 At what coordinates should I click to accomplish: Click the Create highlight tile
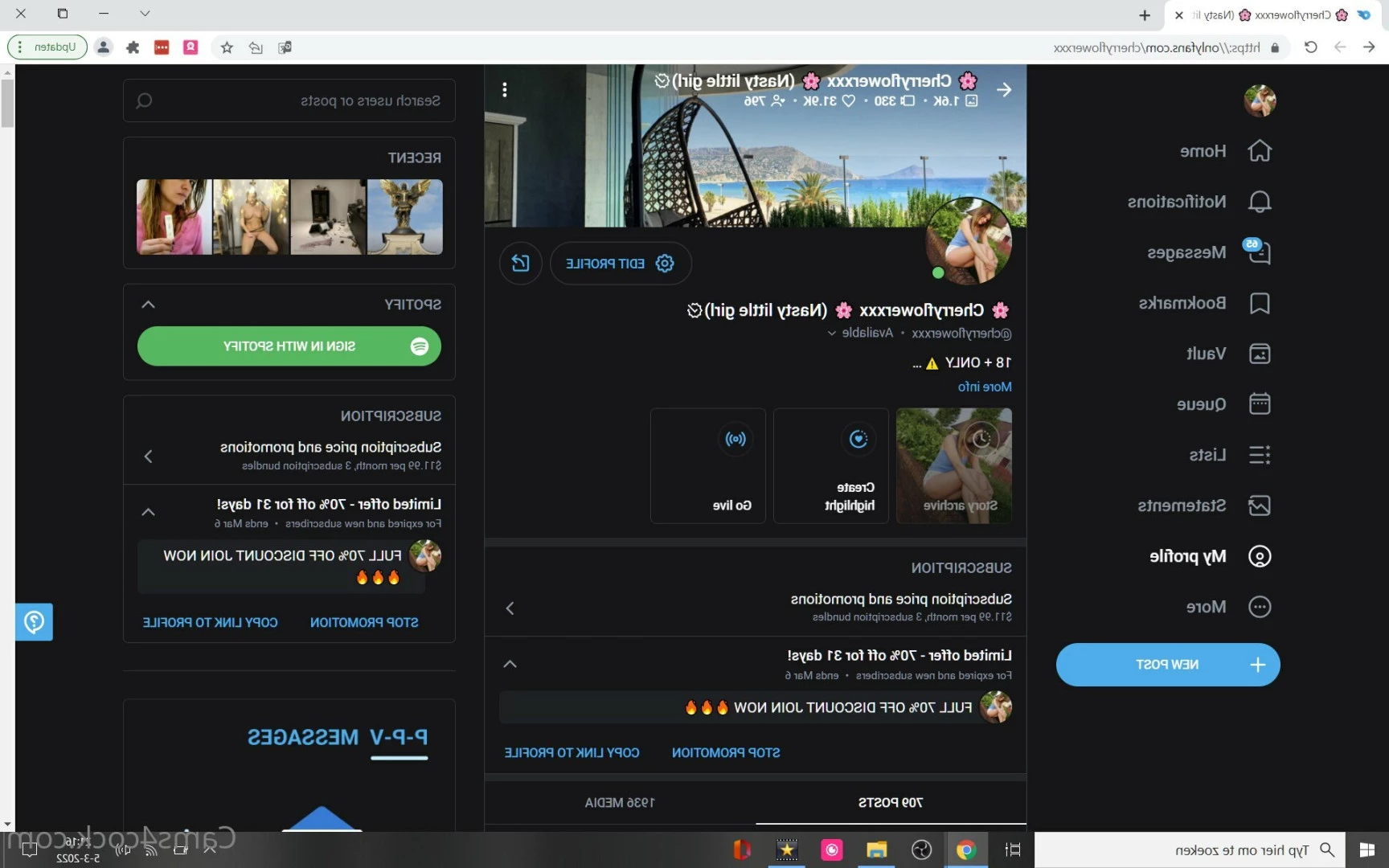[x=831, y=466]
